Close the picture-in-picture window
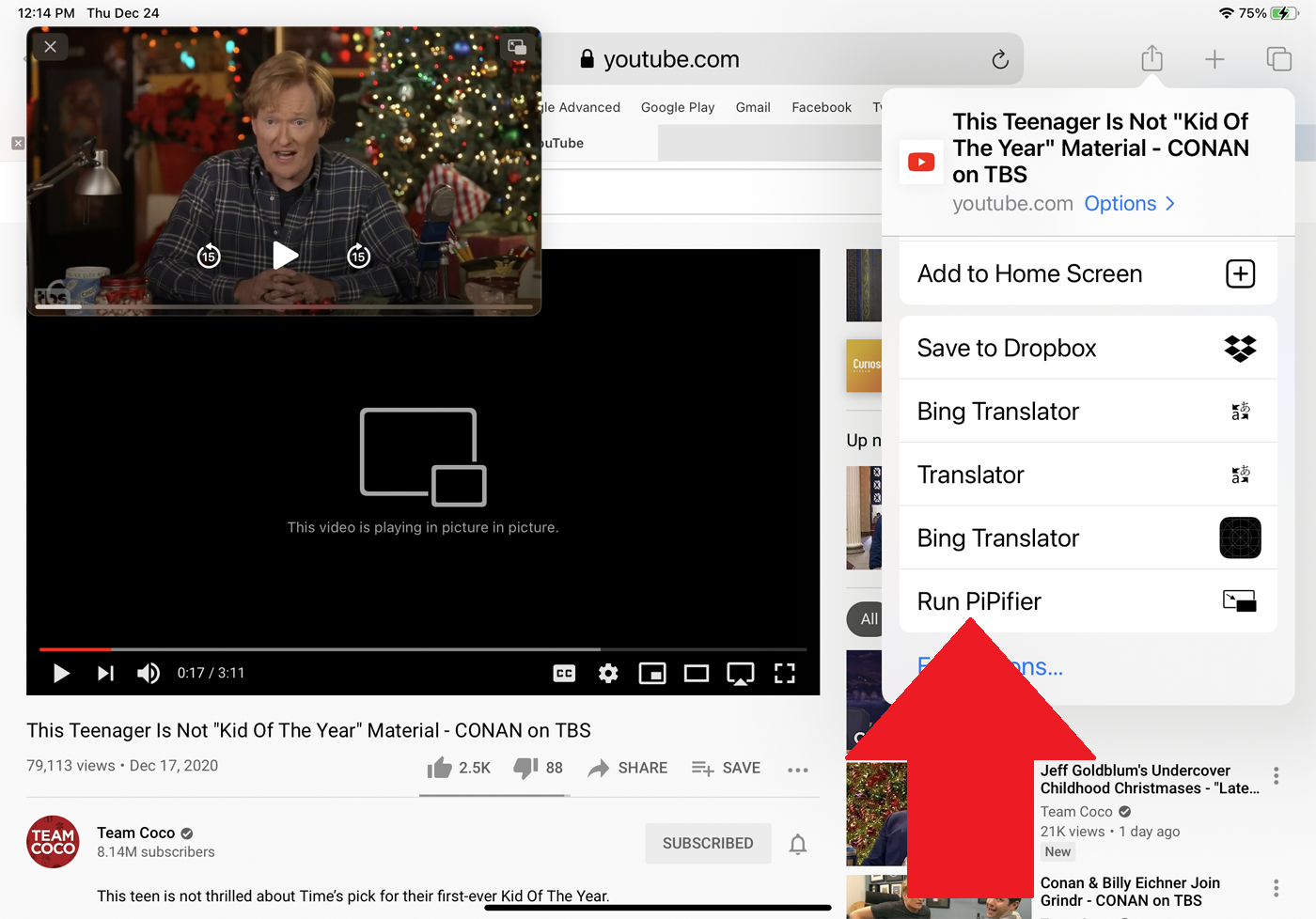This screenshot has height=919, width=1316. (51, 47)
